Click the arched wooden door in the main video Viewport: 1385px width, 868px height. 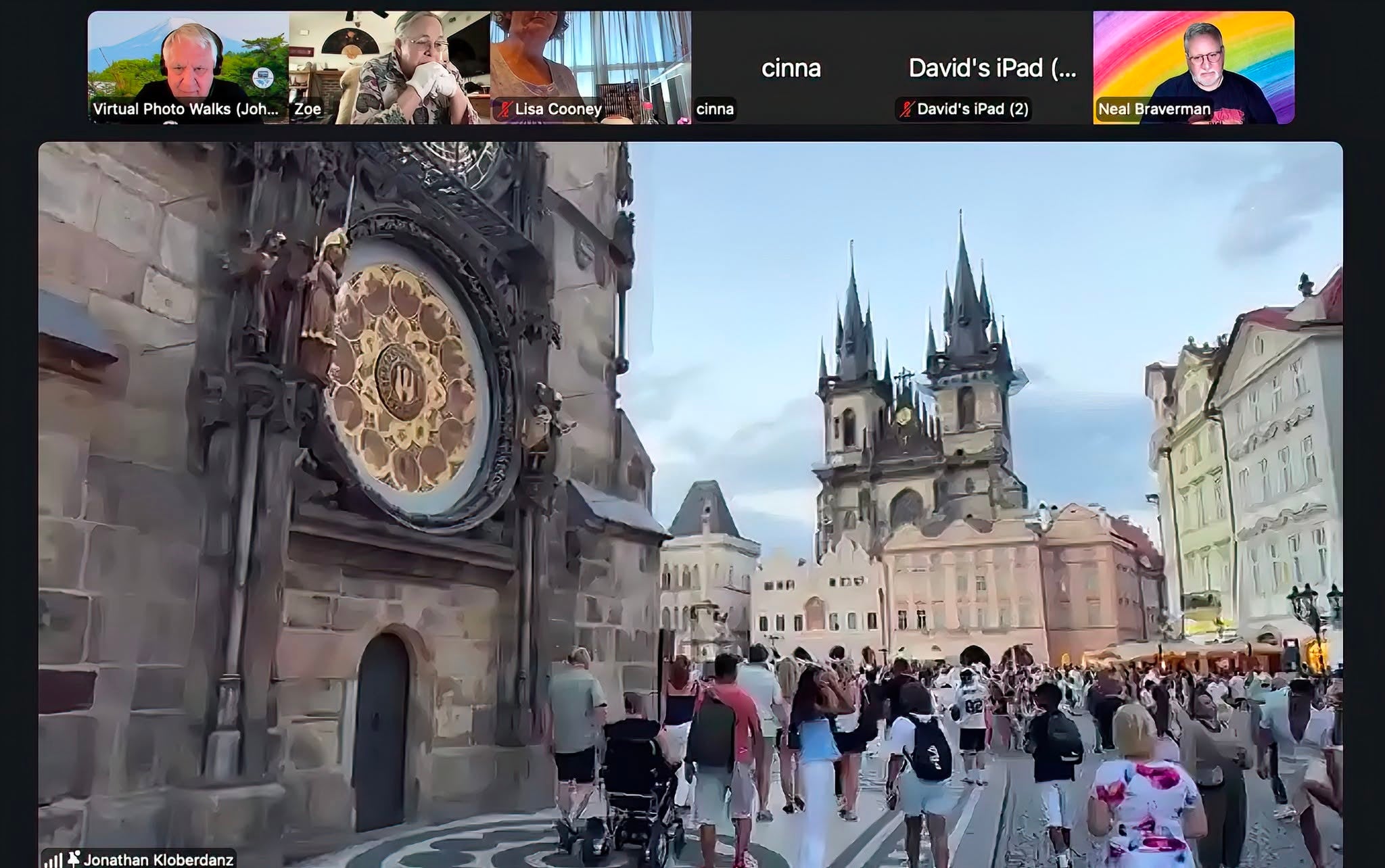[x=381, y=732]
